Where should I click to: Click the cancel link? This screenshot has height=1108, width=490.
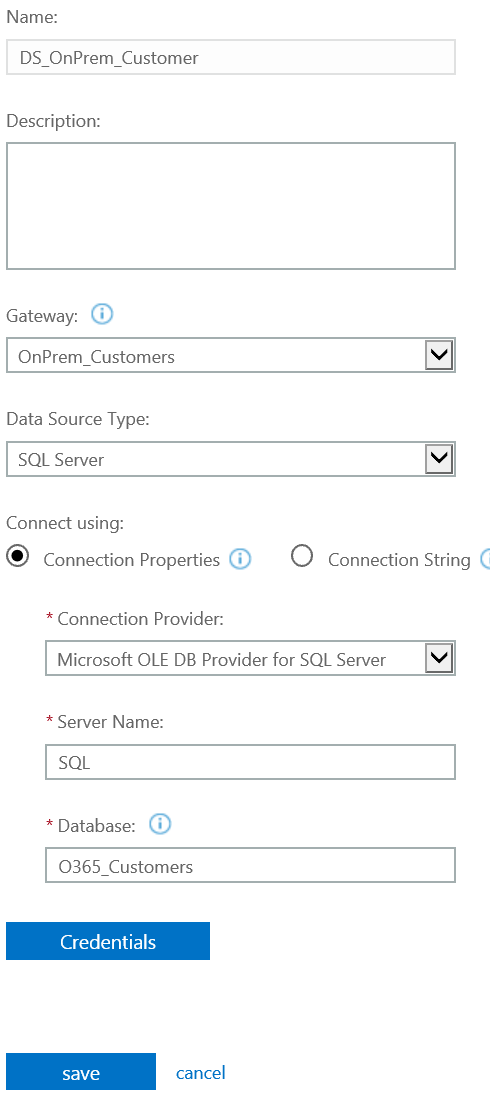[201, 1073]
